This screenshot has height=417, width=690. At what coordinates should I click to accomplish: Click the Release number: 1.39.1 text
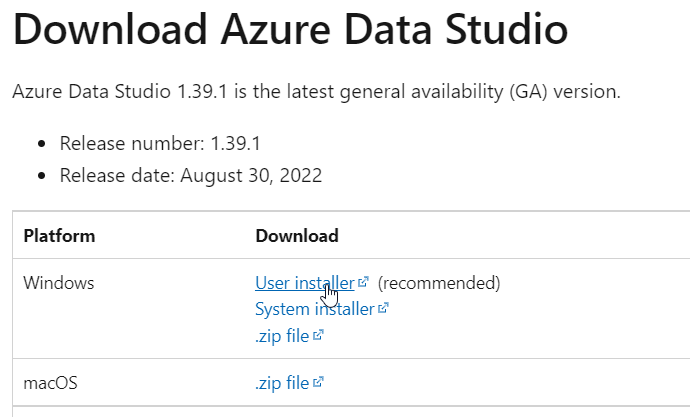[x=160, y=143]
